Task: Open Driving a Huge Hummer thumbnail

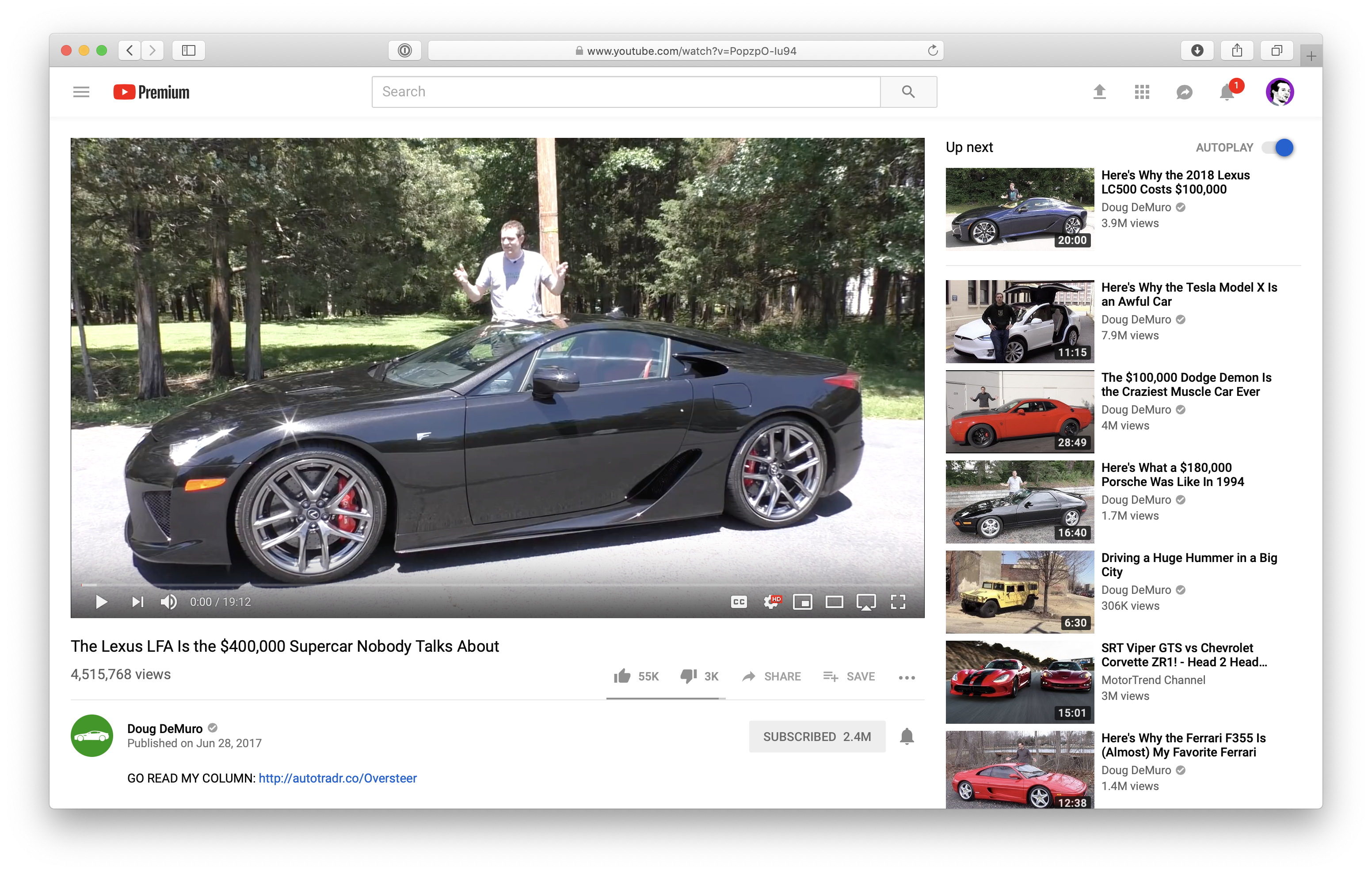Action: 1020,592
